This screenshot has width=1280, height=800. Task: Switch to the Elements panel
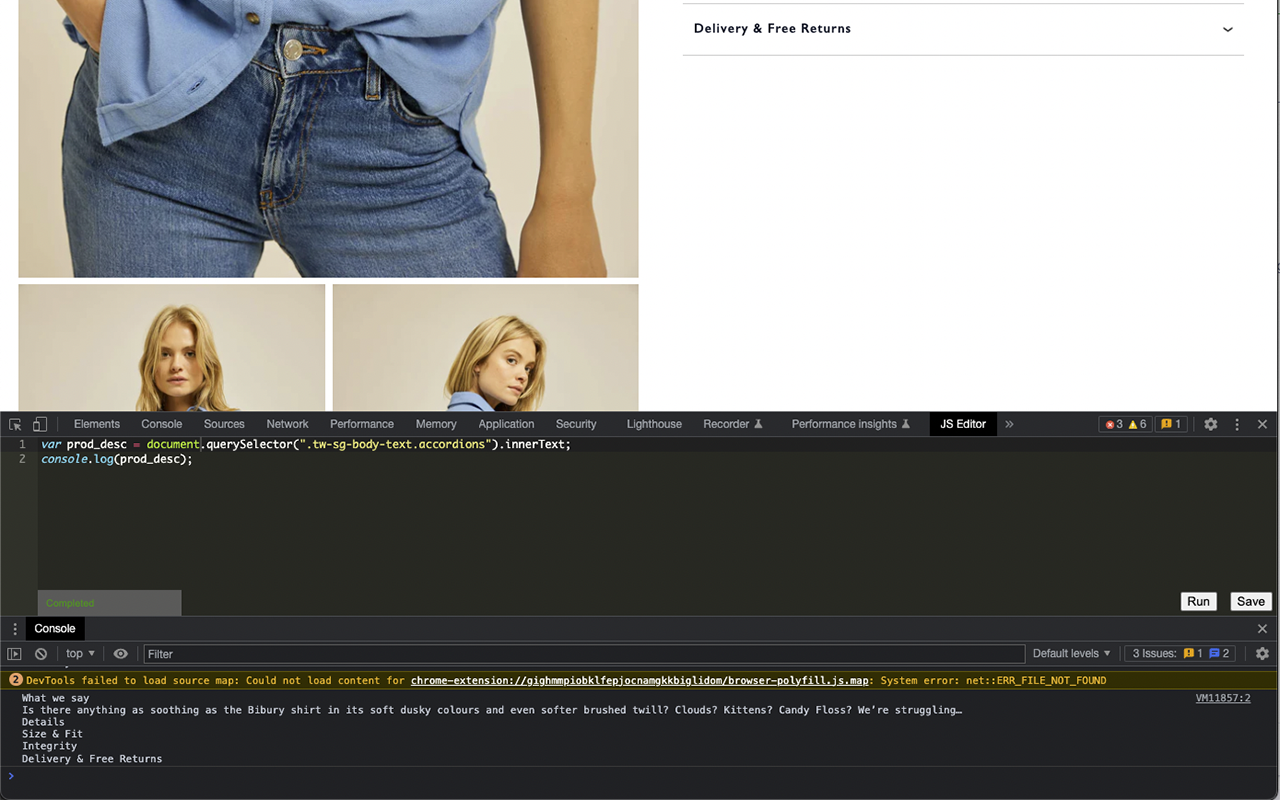click(x=96, y=423)
